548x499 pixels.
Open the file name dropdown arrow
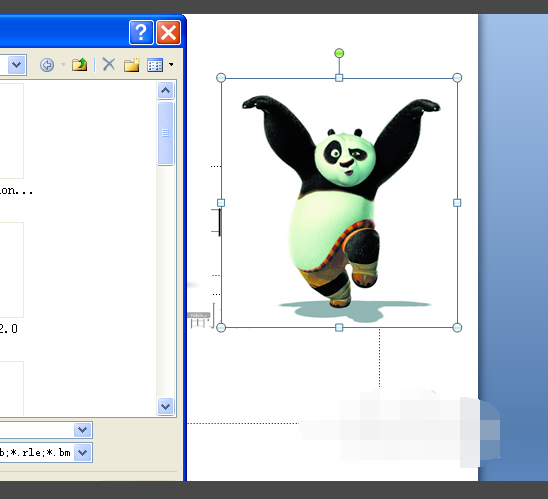tap(83, 430)
